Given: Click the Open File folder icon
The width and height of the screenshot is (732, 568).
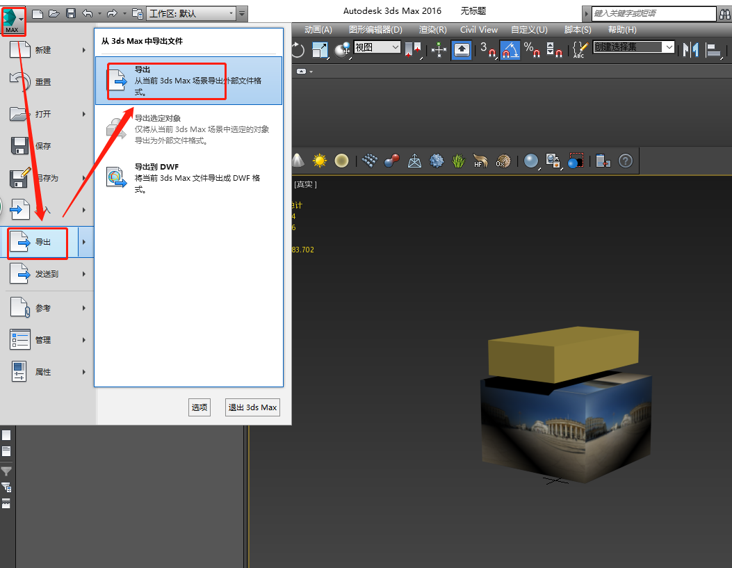Looking at the screenshot, I should pyautogui.click(x=54, y=14).
